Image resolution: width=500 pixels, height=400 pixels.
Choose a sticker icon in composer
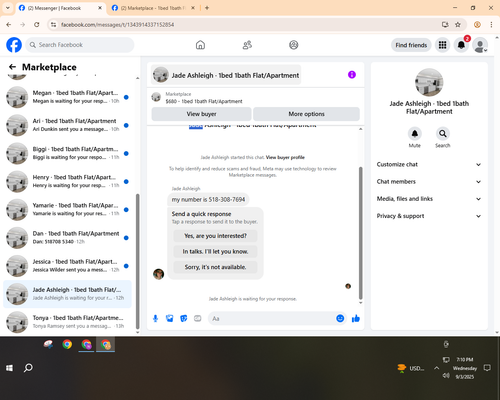pos(184,318)
